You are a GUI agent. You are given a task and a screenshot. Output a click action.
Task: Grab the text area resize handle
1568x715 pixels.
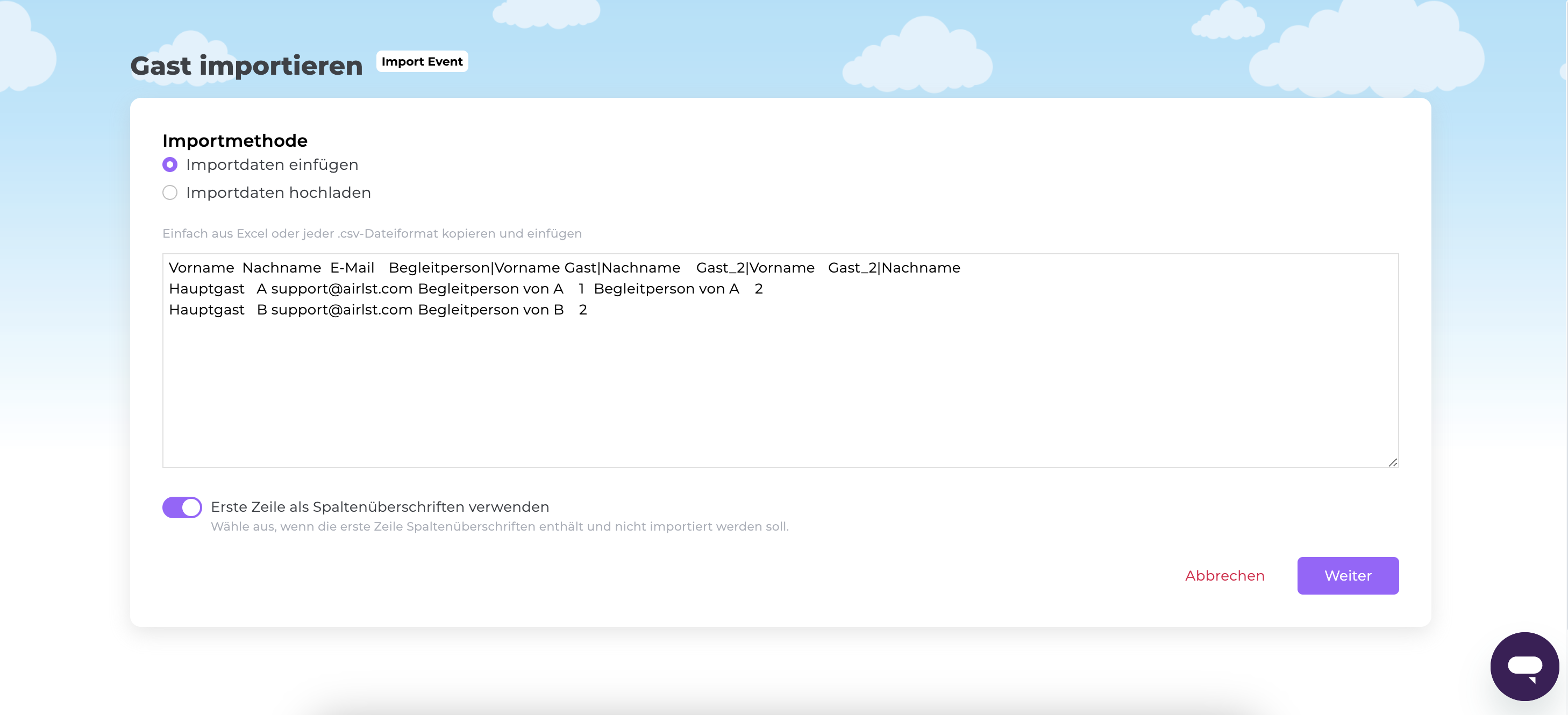click(x=1393, y=462)
